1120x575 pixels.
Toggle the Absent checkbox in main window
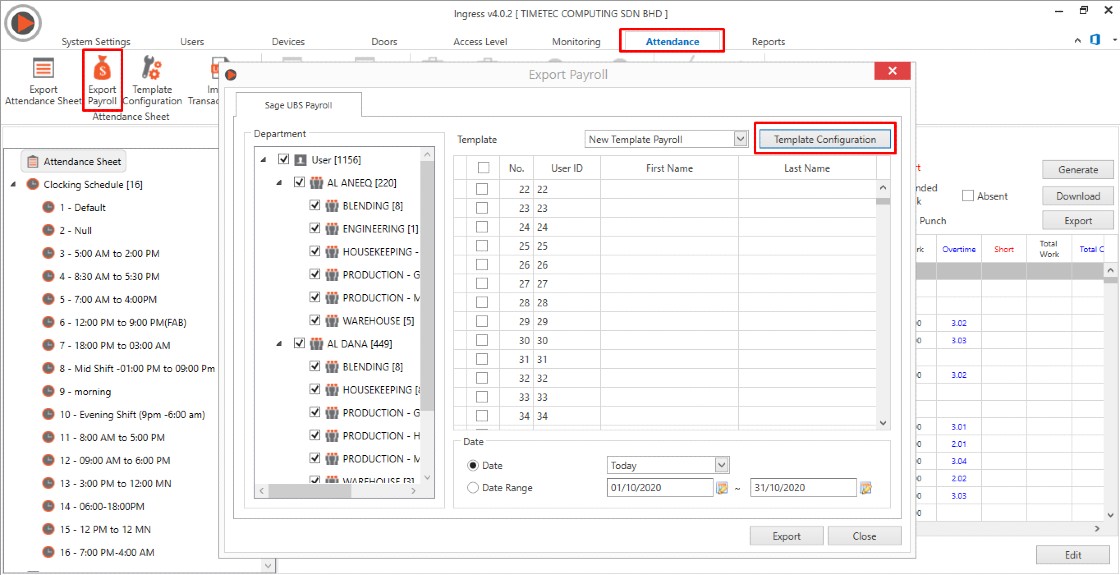coord(968,196)
